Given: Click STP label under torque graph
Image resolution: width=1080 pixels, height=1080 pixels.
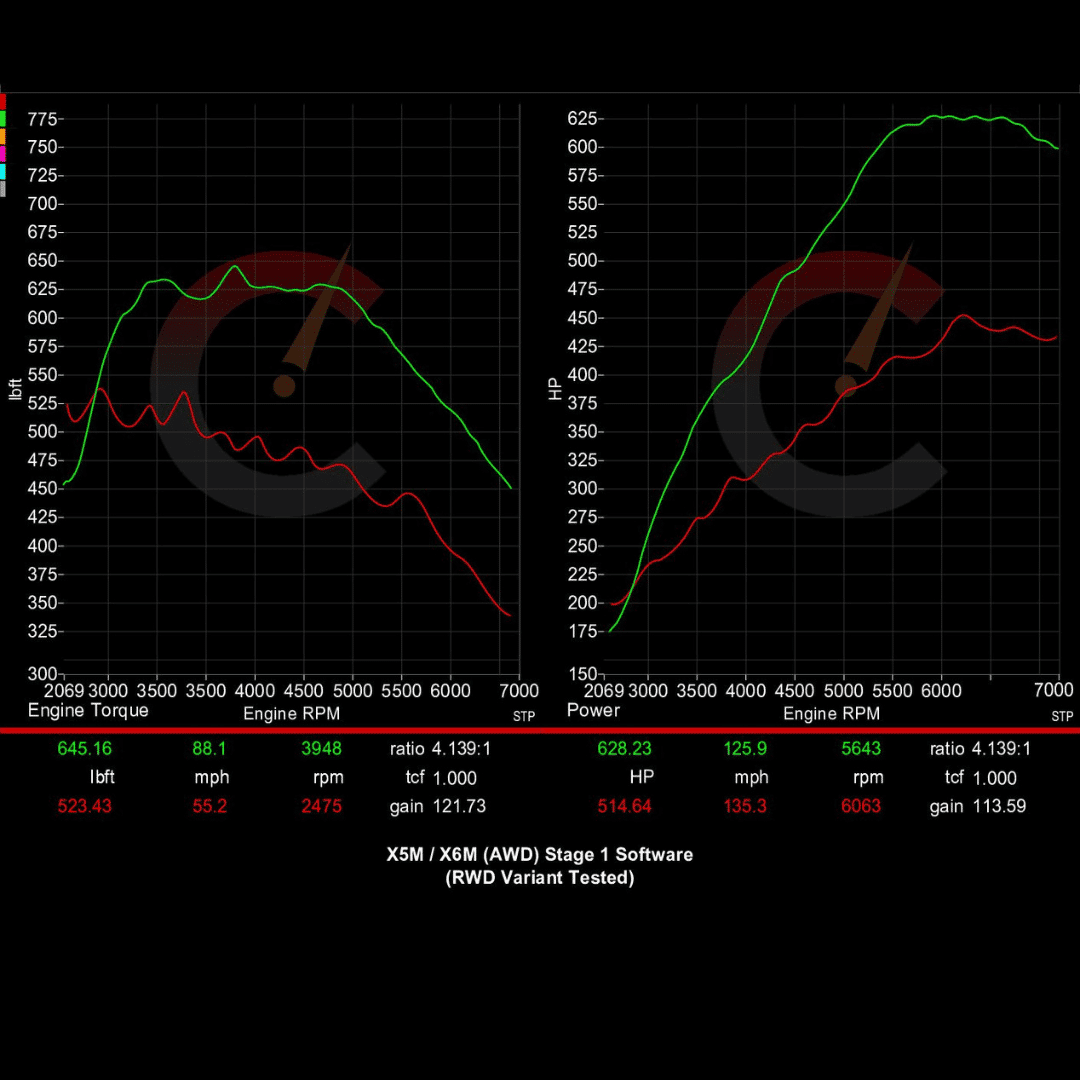Looking at the screenshot, I should pos(524,716).
